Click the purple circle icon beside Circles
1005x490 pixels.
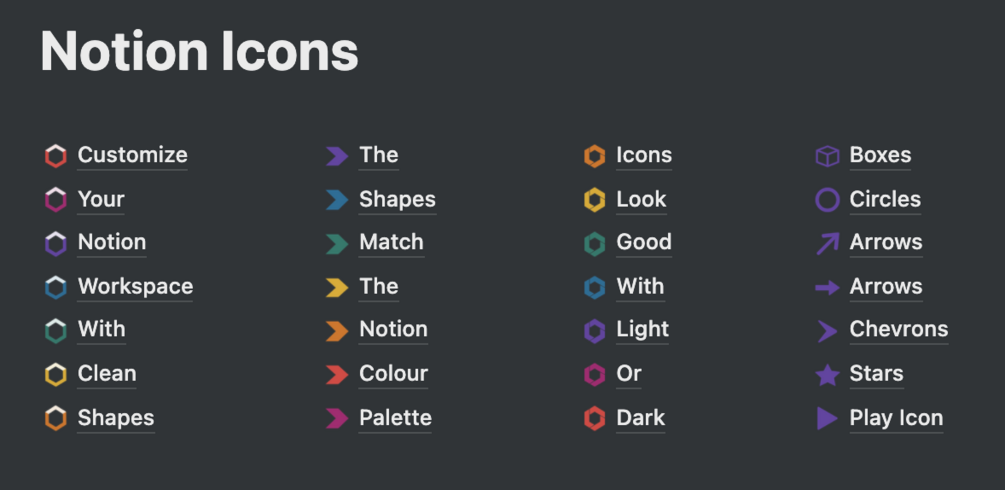tap(827, 200)
